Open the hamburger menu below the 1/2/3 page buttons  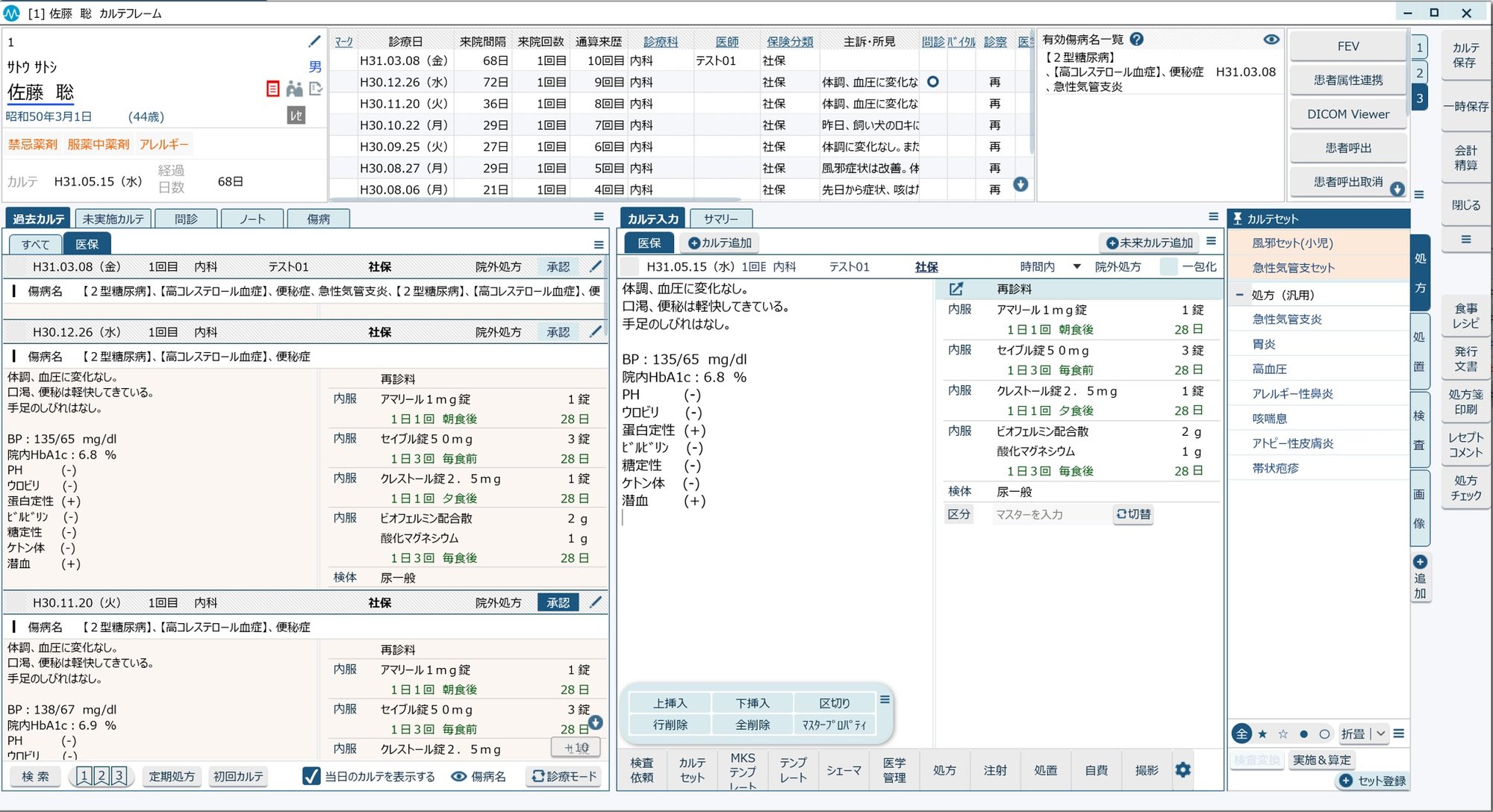1419,195
